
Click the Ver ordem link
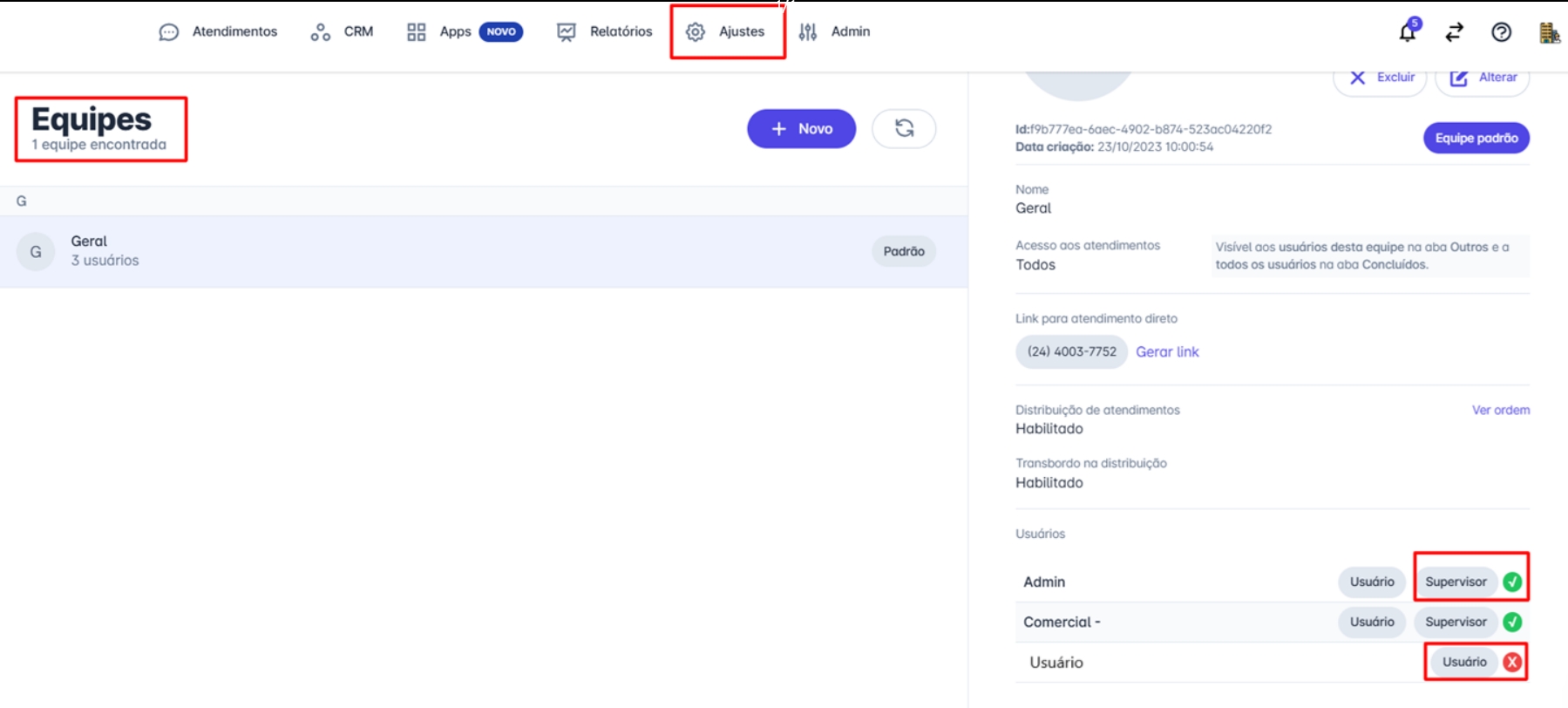point(1500,410)
